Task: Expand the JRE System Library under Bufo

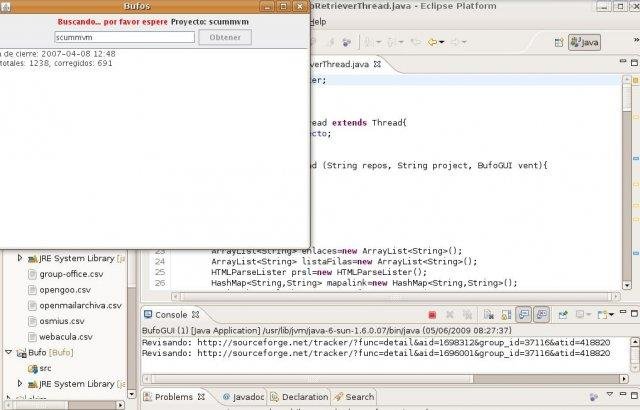Action: (20, 383)
